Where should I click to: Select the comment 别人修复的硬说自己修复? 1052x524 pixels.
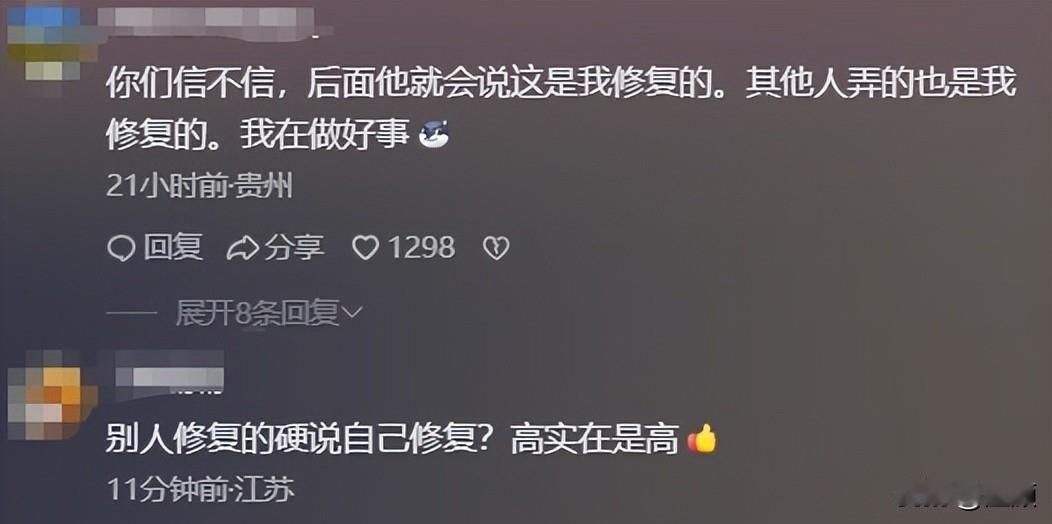pos(411,441)
